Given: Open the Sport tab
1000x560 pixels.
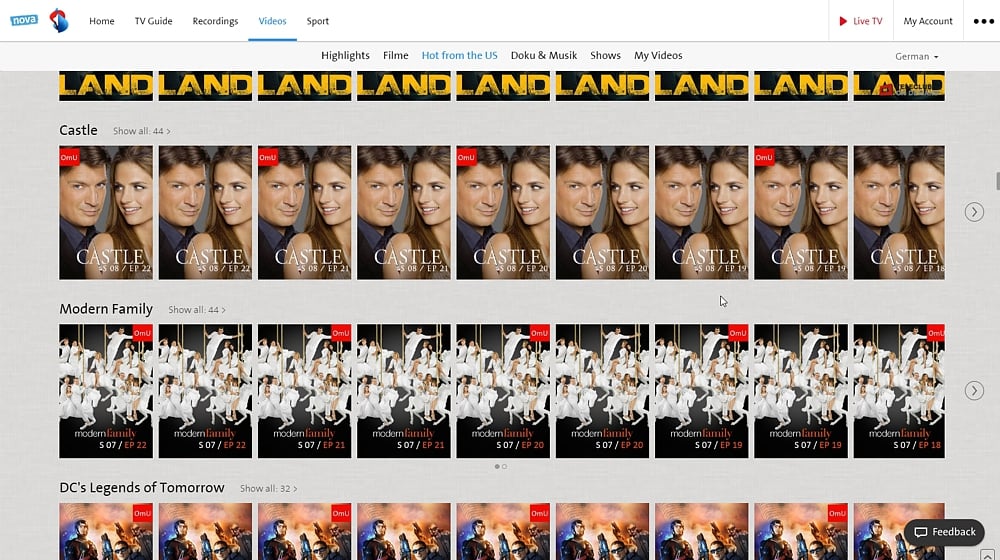Looking at the screenshot, I should click(x=318, y=21).
